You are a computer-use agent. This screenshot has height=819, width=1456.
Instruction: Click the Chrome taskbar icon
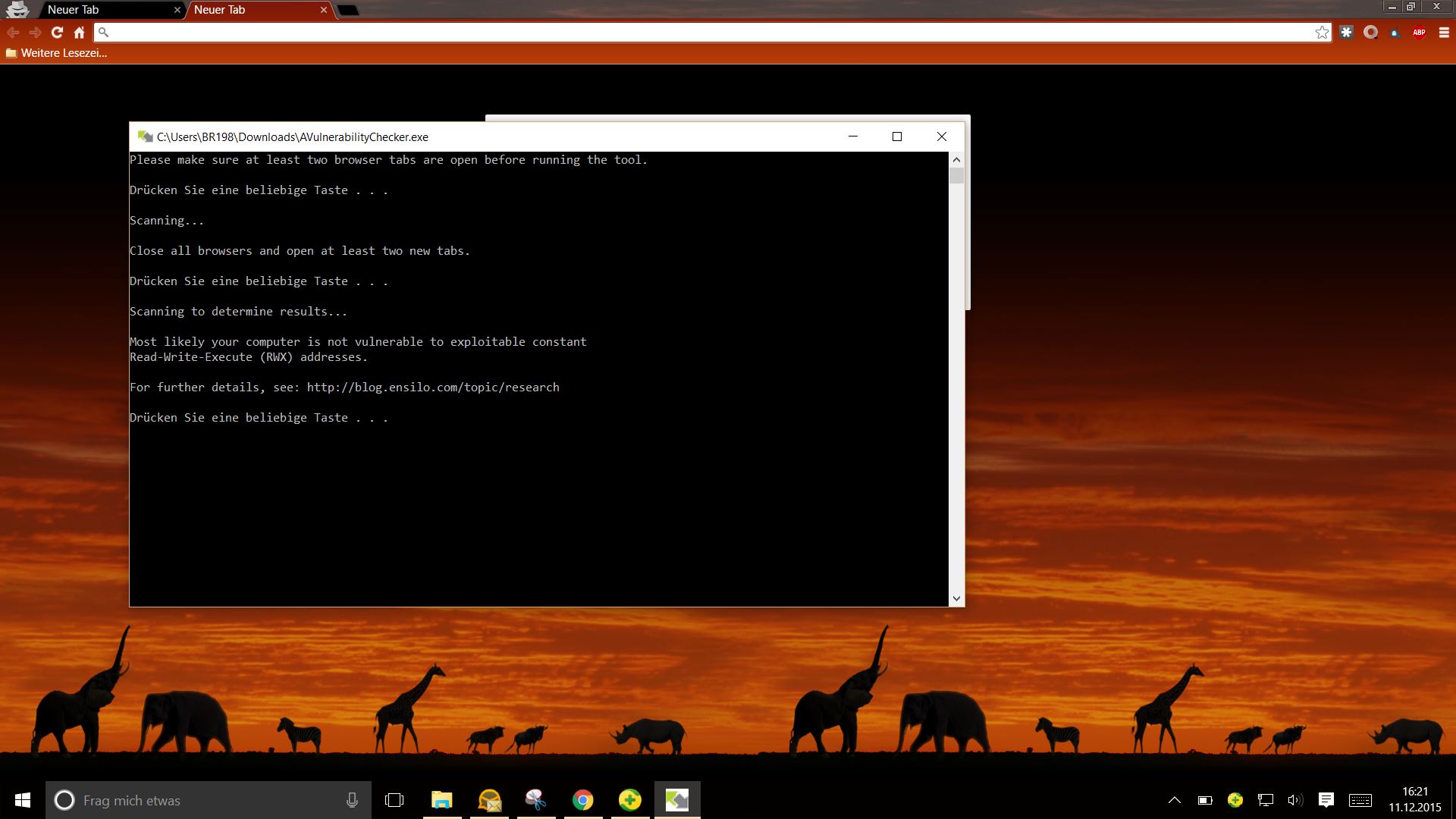pyautogui.click(x=582, y=800)
